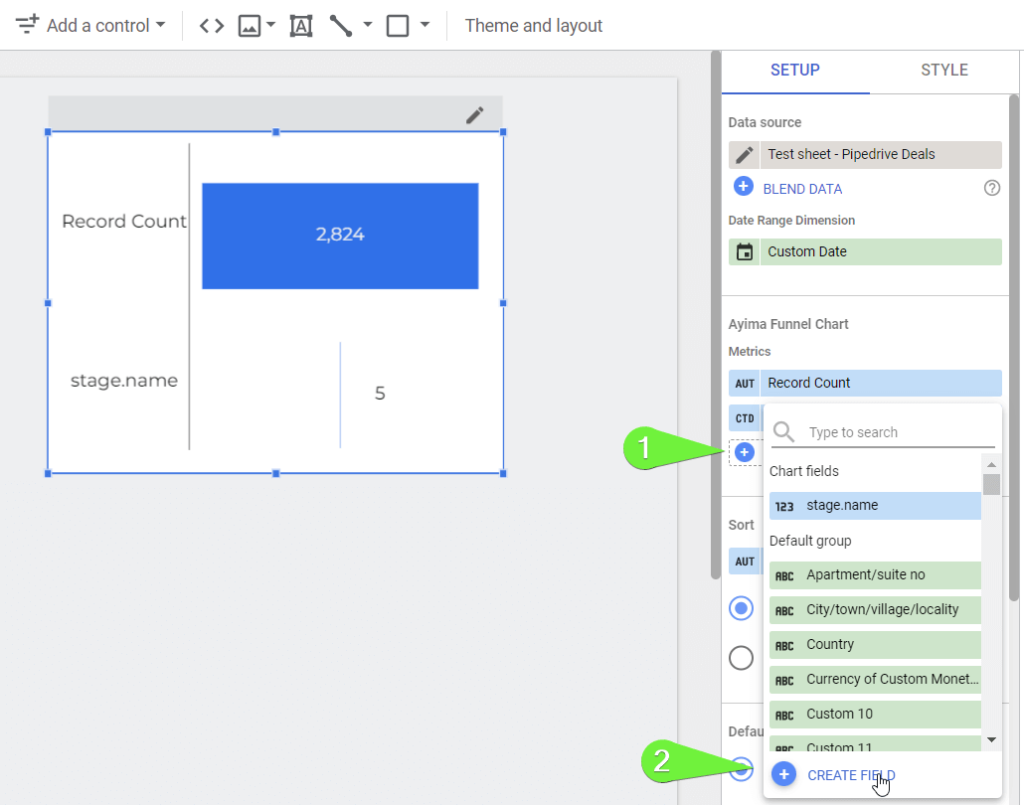Select the line drawing tool
The image size is (1024, 805).
(x=341, y=25)
